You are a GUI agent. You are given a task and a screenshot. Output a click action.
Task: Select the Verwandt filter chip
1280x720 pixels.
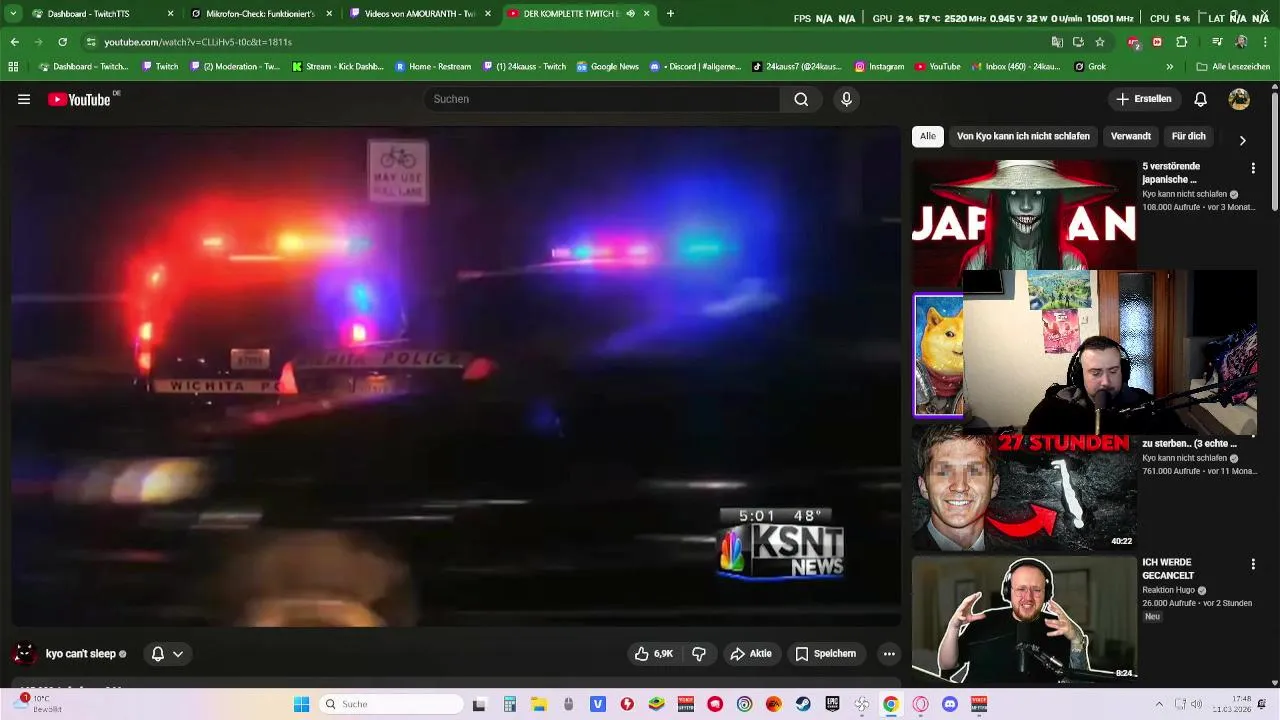pos(1131,136)
